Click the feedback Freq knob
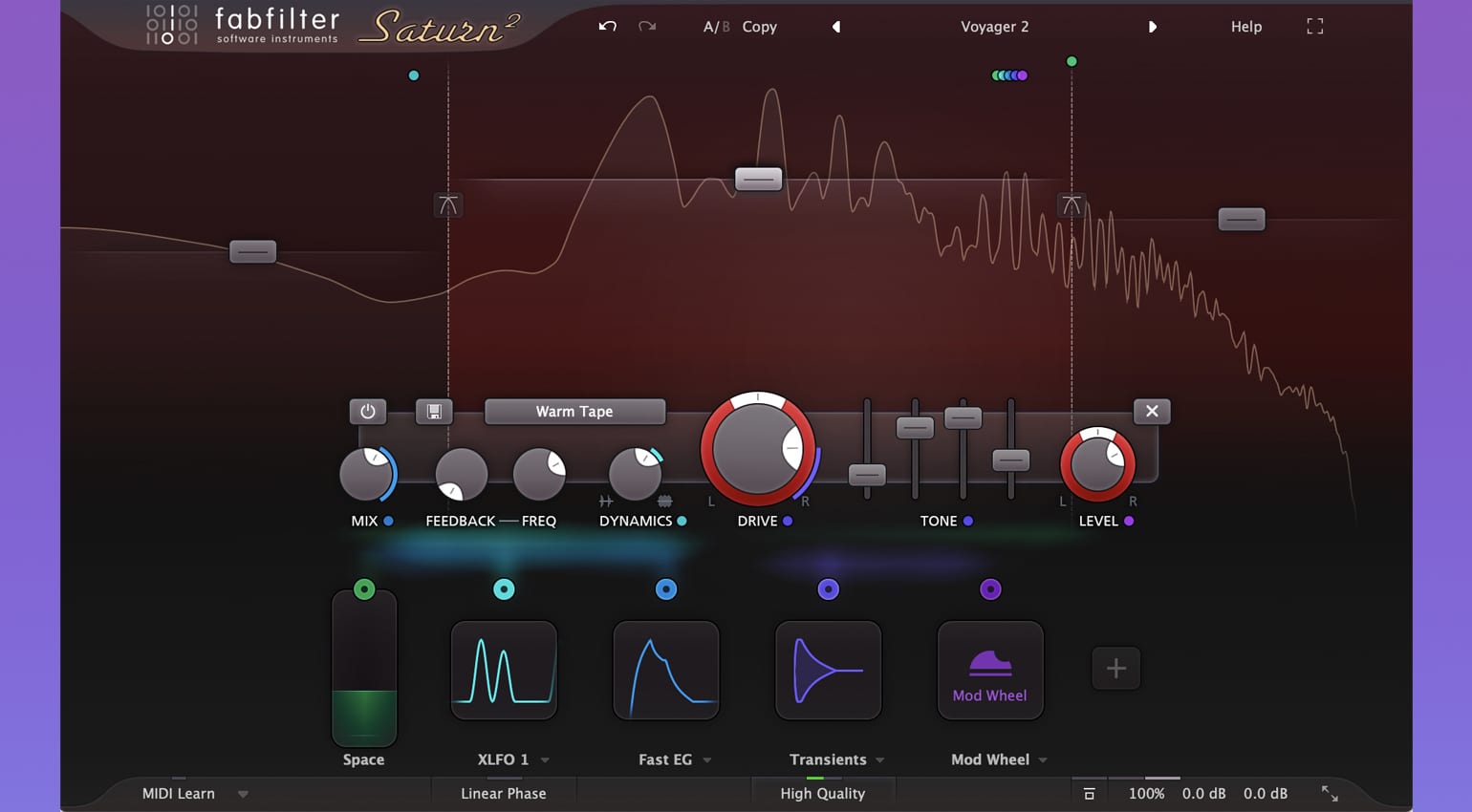Viewport: 1472px width, 812px height. 539,475
